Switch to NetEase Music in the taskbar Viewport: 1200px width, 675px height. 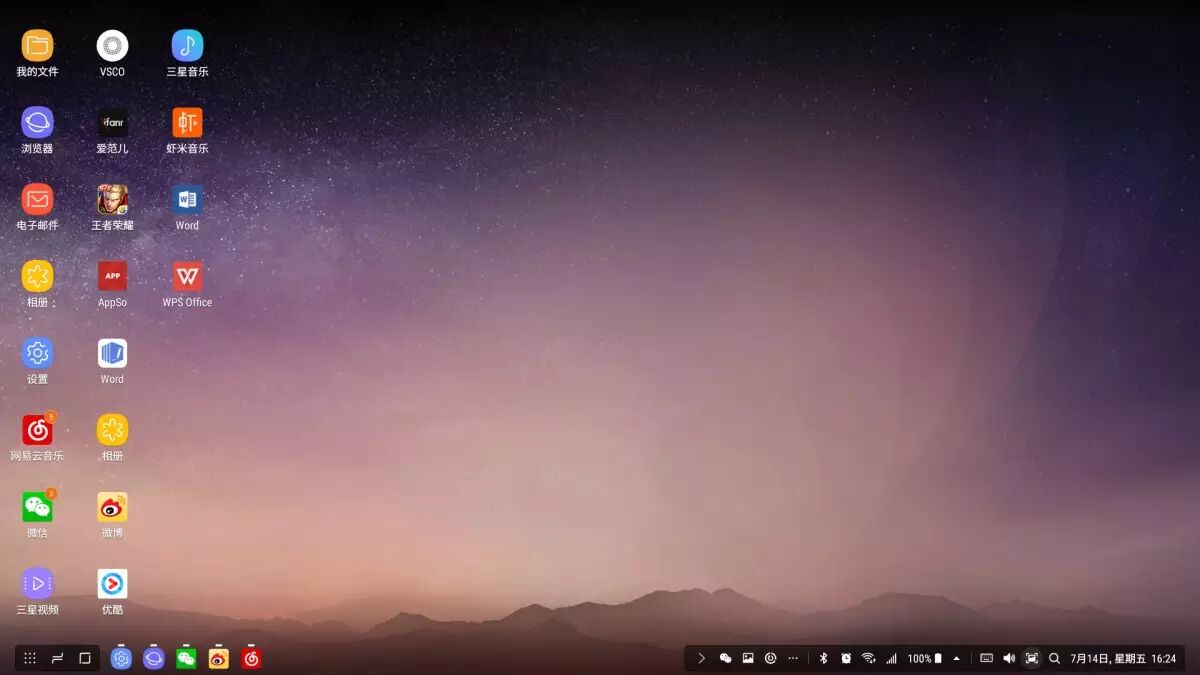(251, 658)
